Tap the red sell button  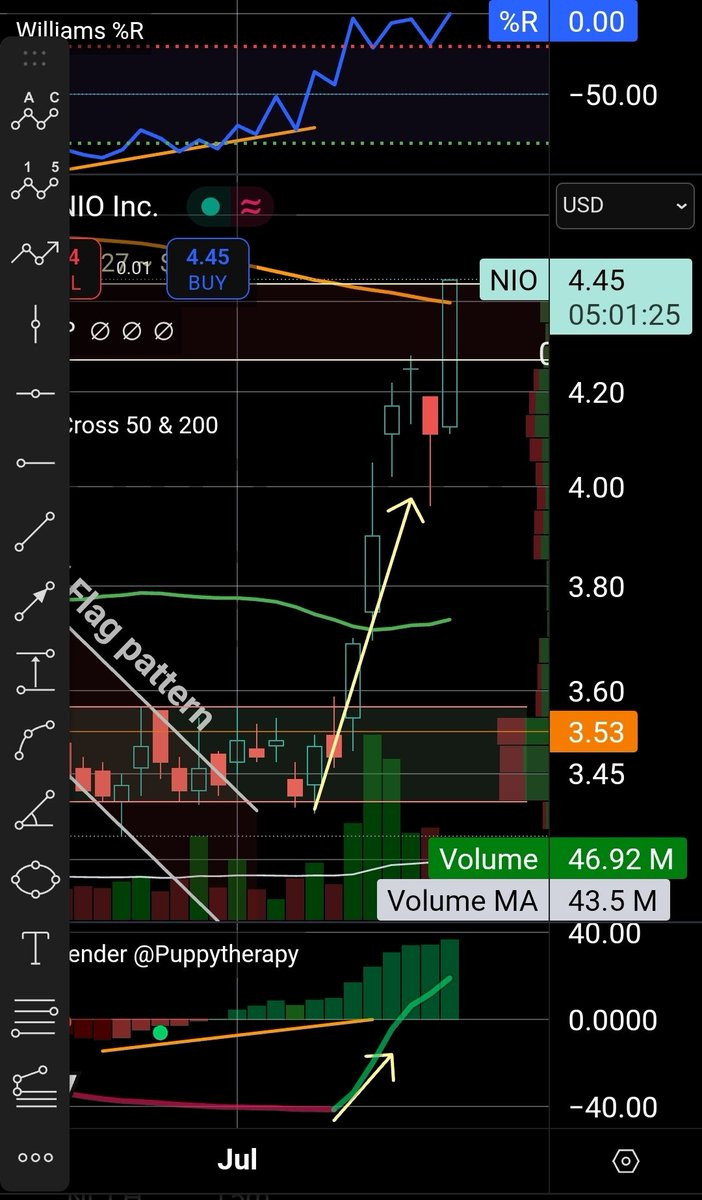(x=84, y=270)
